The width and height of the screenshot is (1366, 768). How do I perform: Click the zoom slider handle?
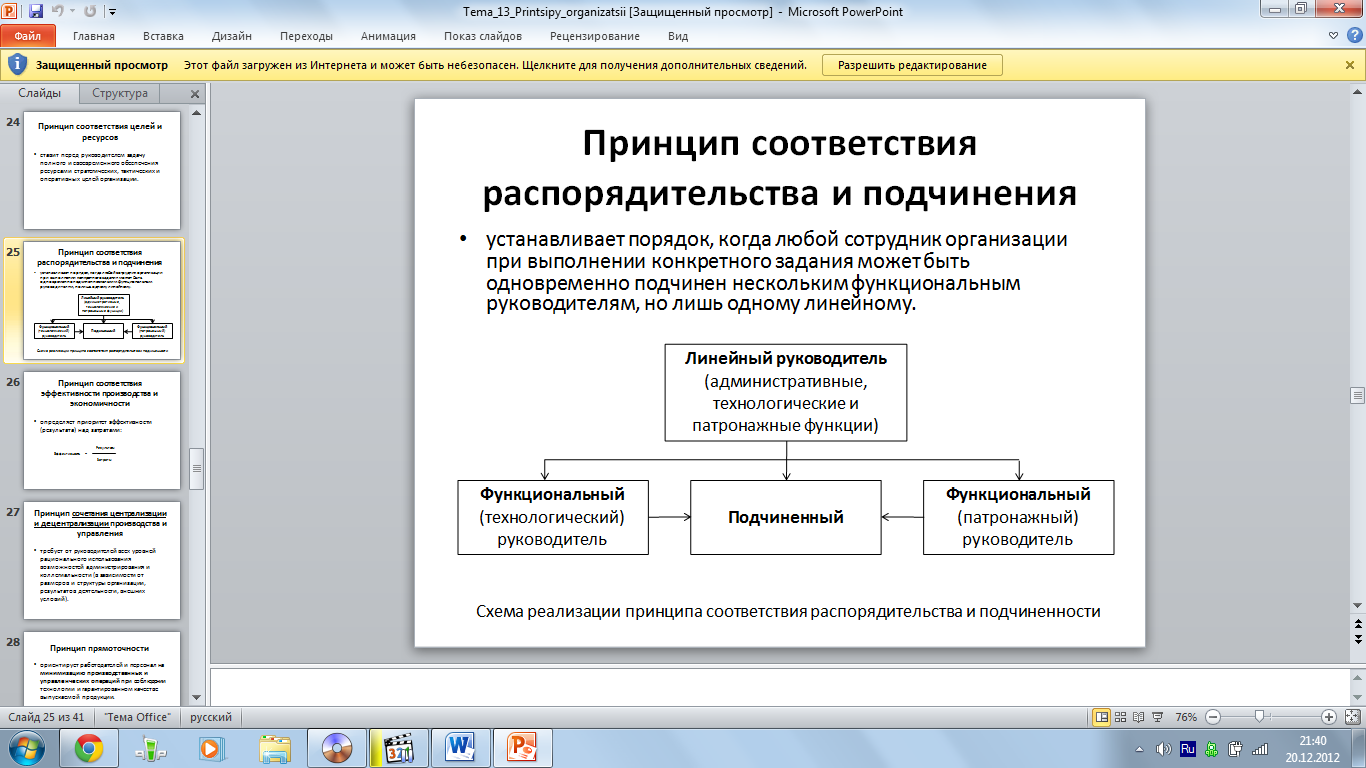tap(1260, 717)
